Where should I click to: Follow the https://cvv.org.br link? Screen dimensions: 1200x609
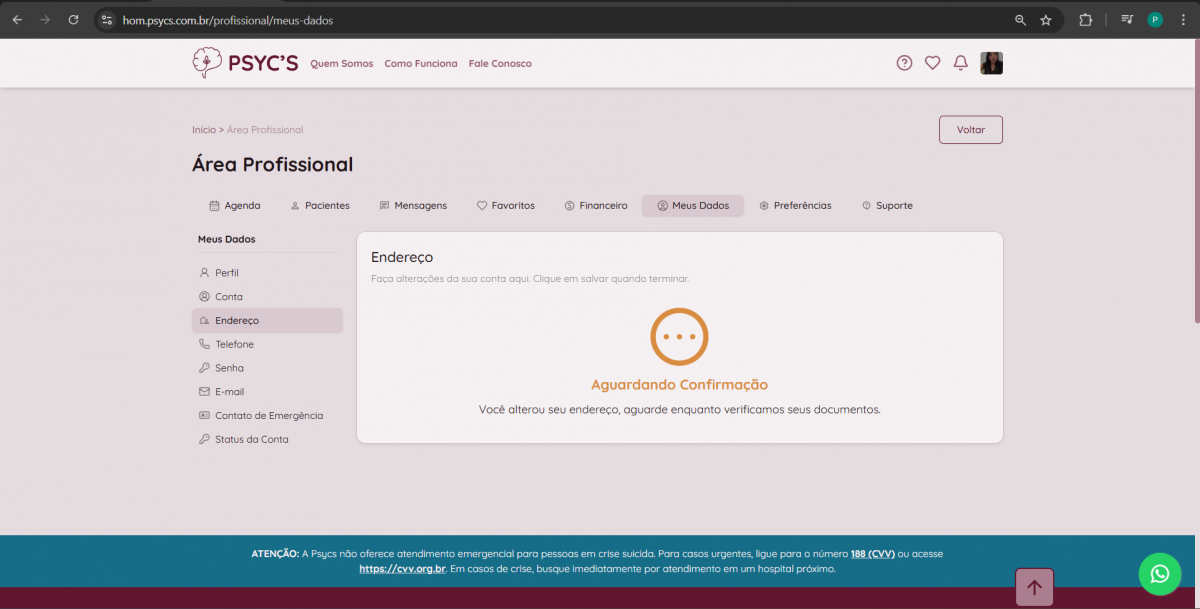click(x=402, y=569)
